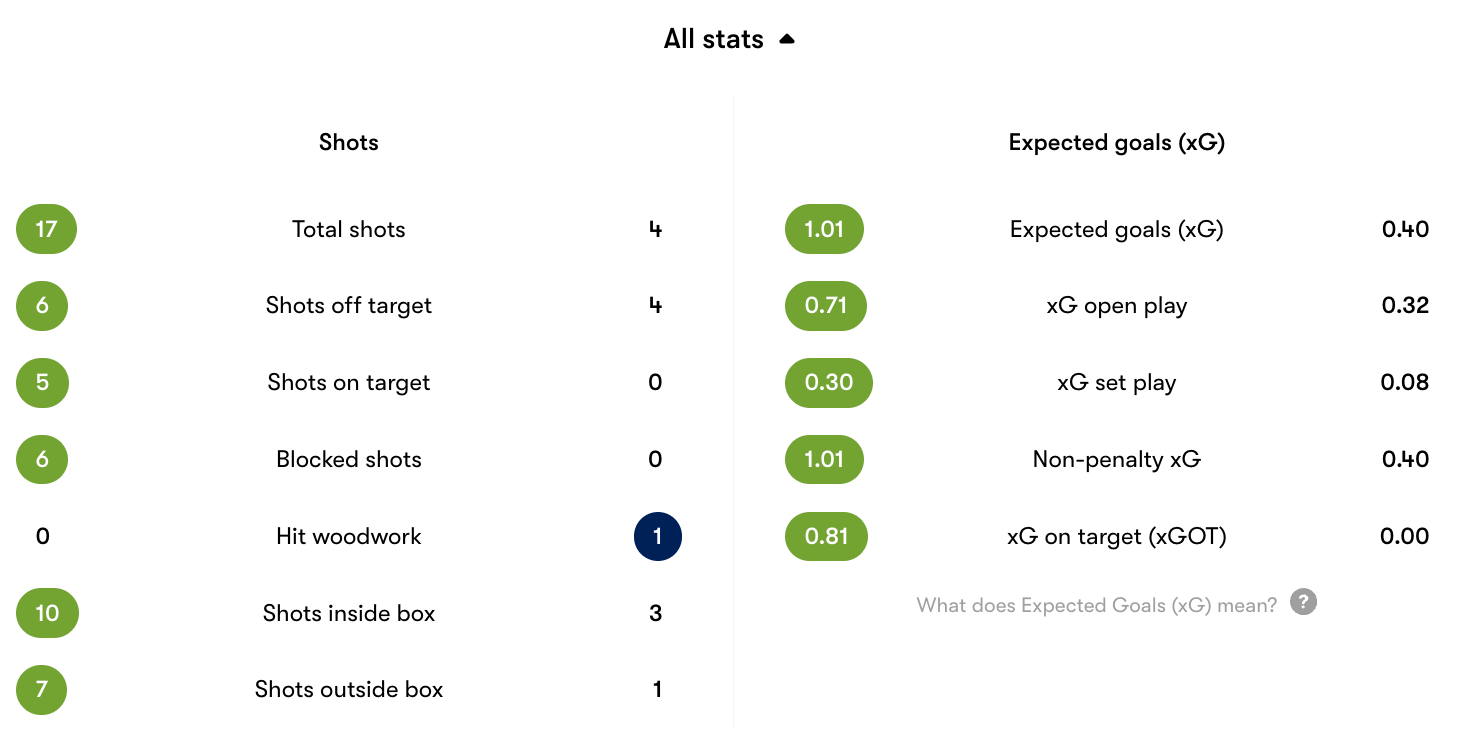Viewport: 1474px width, 738px height.
Task: Select the 1.01 Expected goals (xG) badge
Action: coord(824,229)
